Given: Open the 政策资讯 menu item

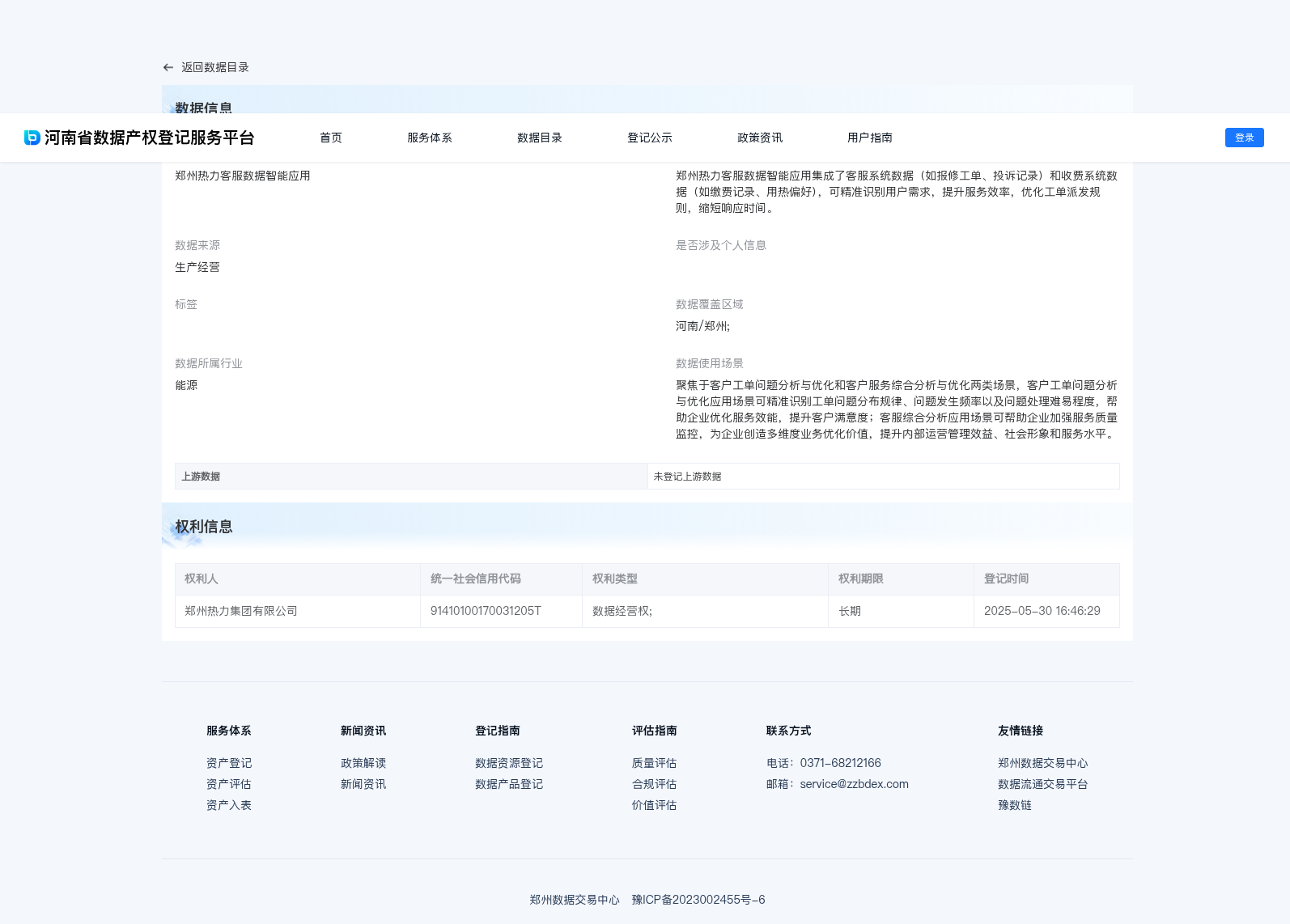Looking at the screenshot, I should [x=760, y=138].
